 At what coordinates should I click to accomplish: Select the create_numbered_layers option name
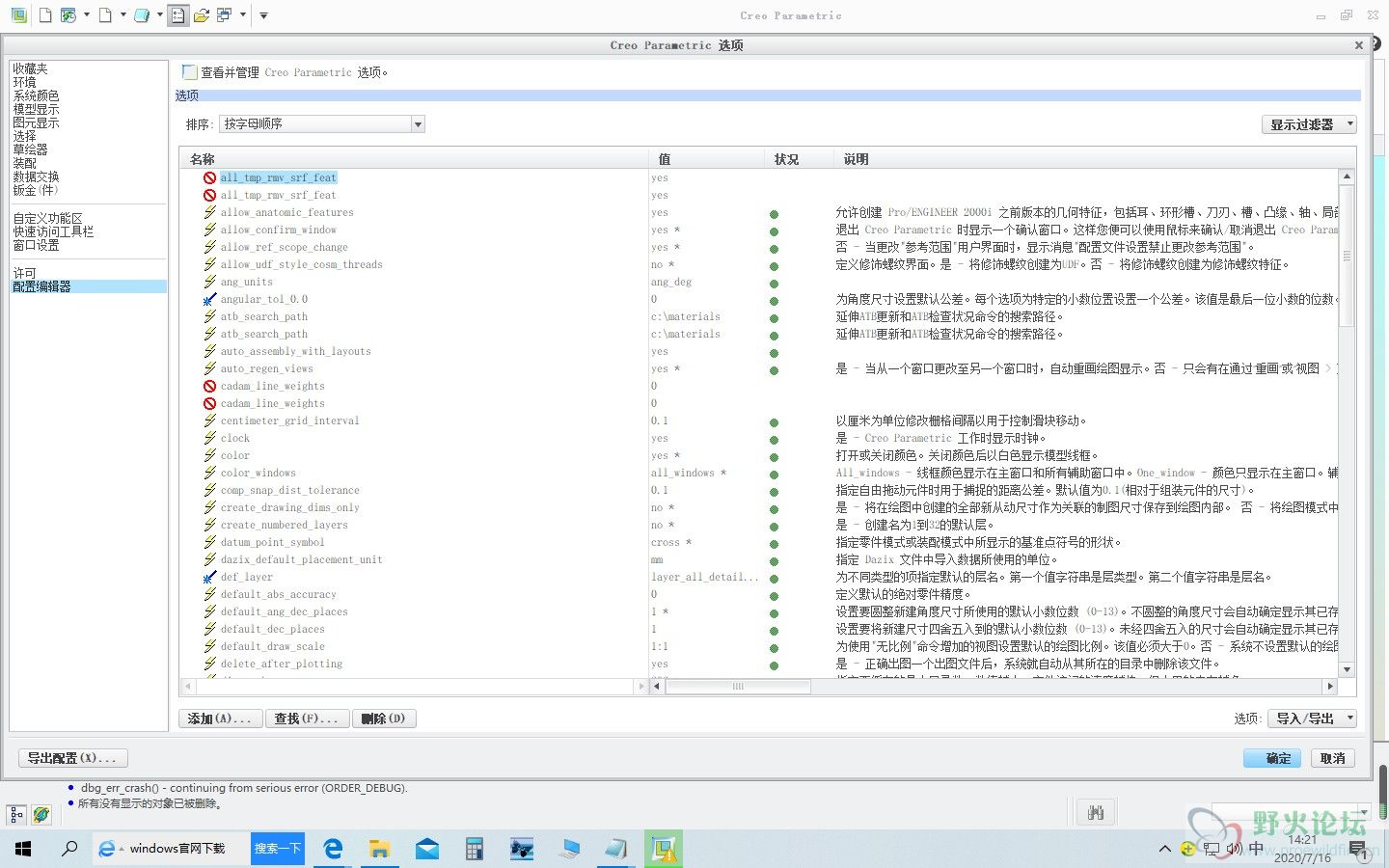pos(284,525)
